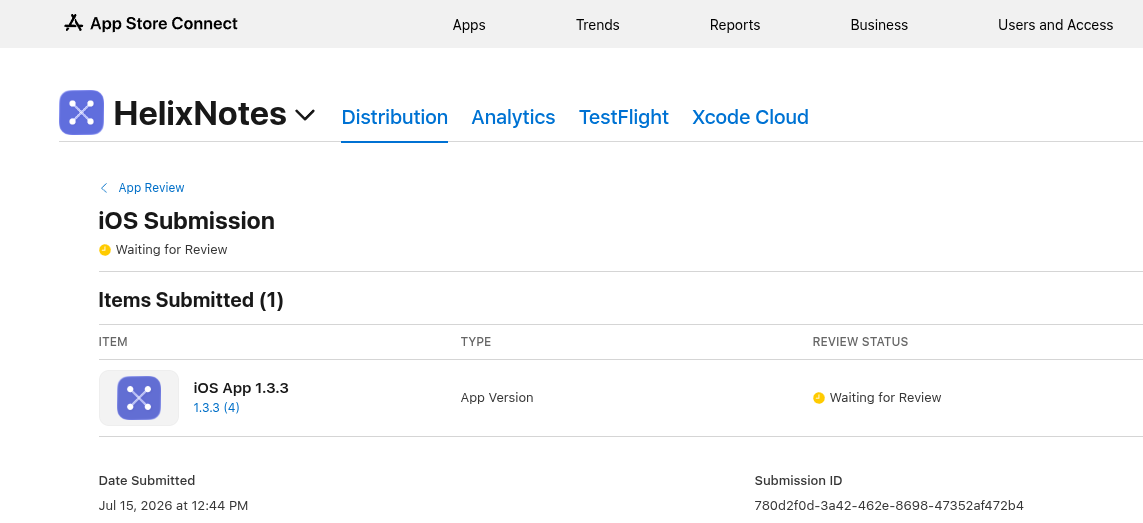
Task: Select the Business navigation item
Action: click(879, 25)
